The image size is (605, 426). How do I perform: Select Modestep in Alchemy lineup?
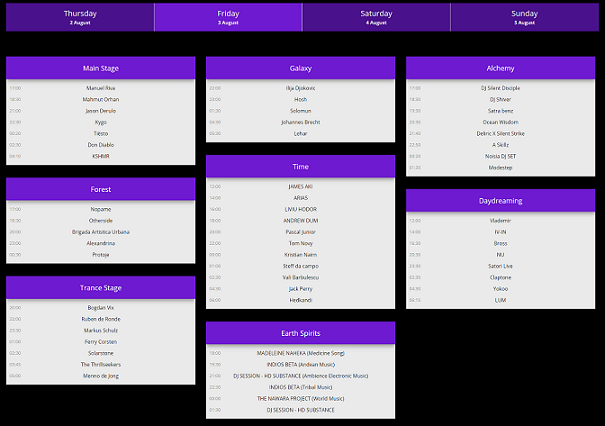(500, 167)
